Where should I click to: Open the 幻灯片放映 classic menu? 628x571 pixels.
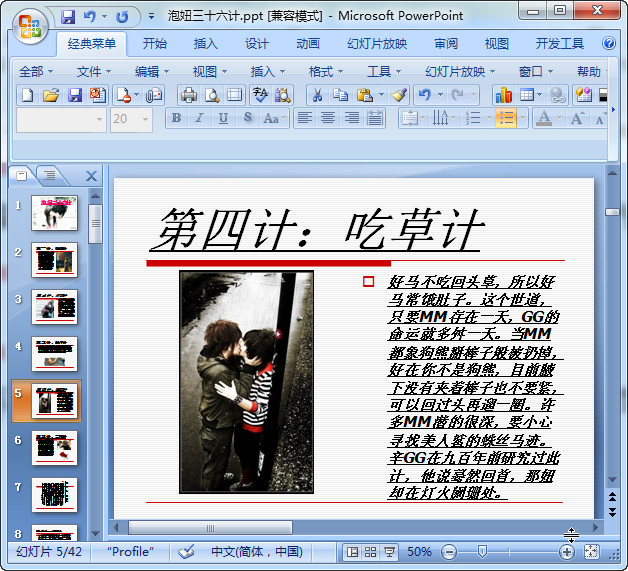coord(460,72)
